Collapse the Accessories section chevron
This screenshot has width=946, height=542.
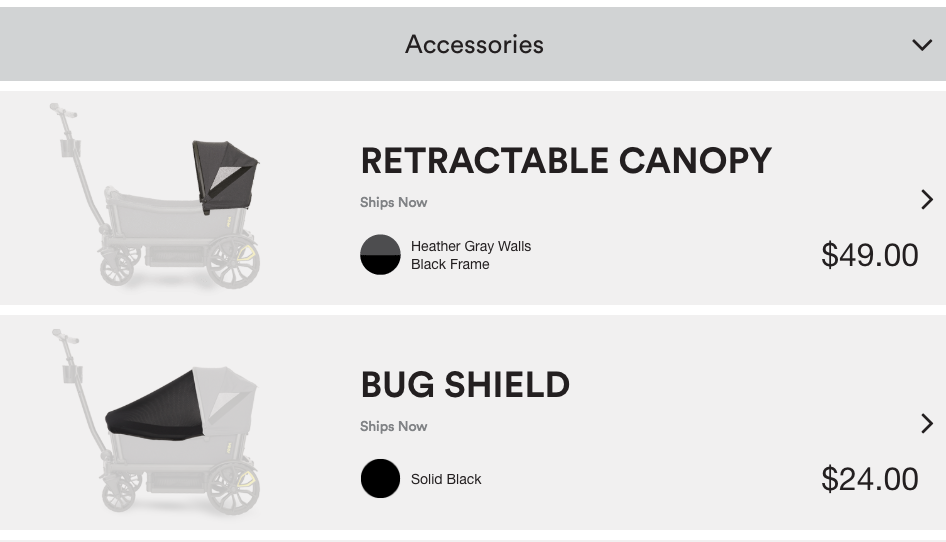(922, 45)
